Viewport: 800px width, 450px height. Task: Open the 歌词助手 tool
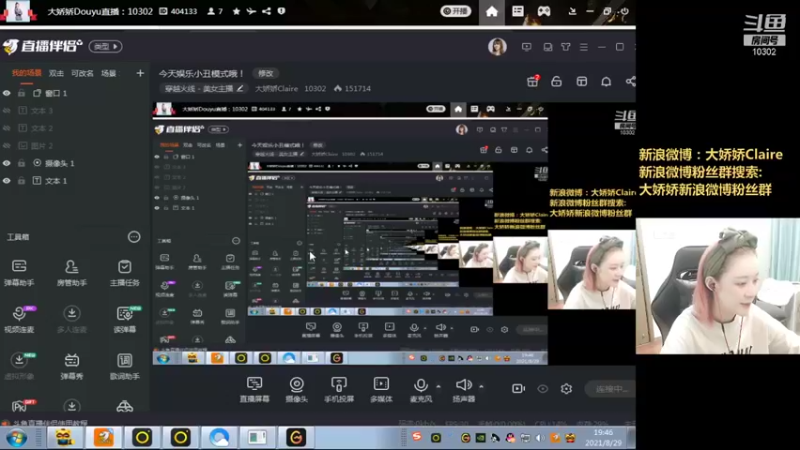(x=124, y=366)
